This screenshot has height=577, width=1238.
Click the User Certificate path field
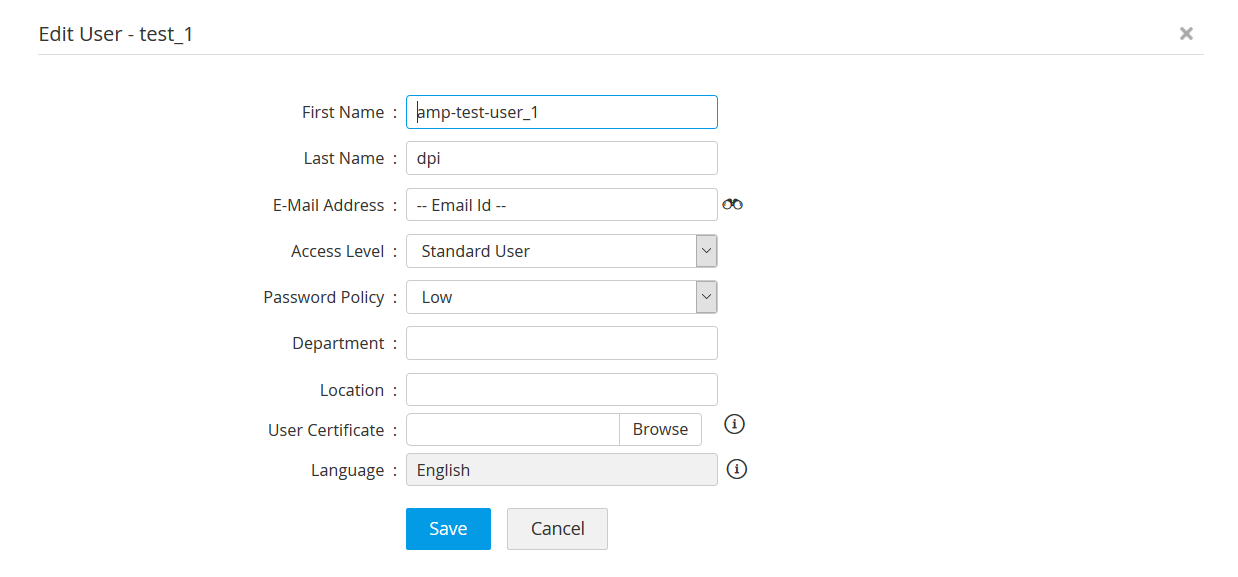pos(513,429)
